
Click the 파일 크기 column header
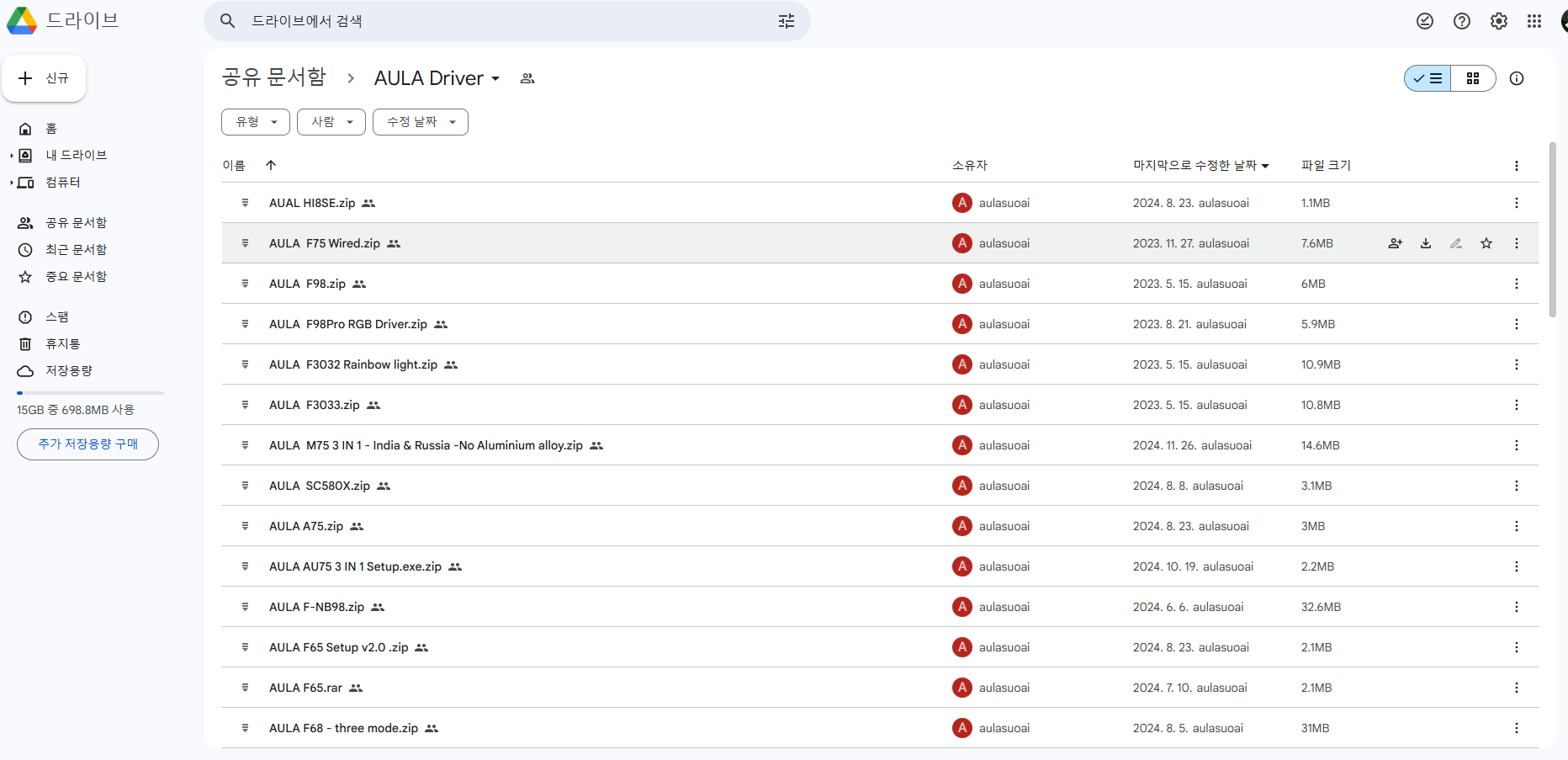pyautogui.click(x=1326, y=166)
